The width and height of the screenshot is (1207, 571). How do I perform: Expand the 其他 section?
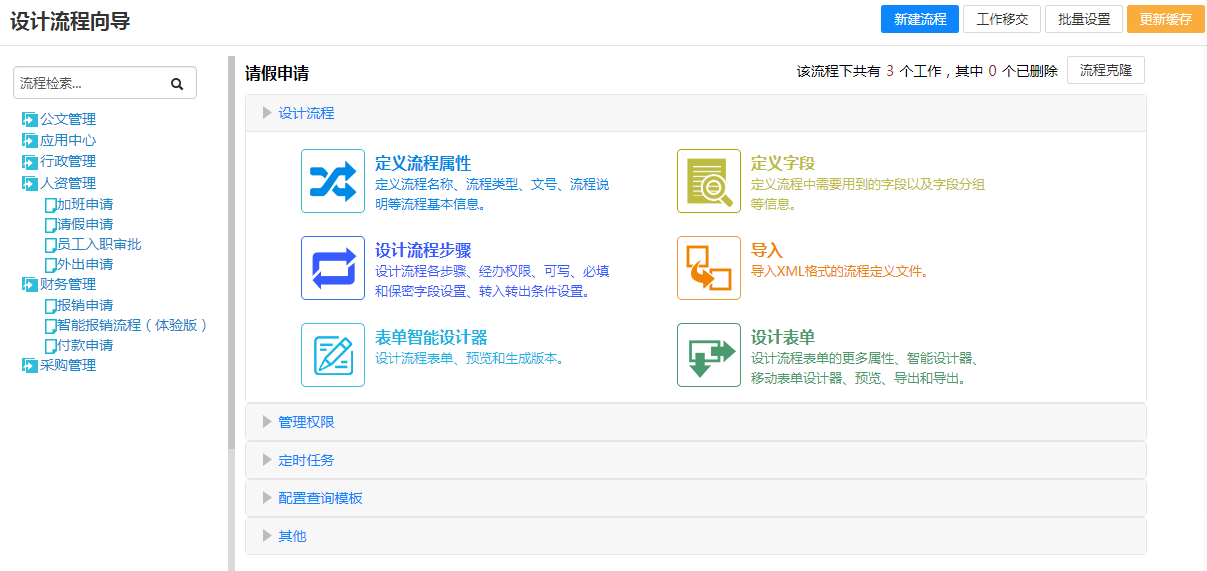(x=292, y=536)
